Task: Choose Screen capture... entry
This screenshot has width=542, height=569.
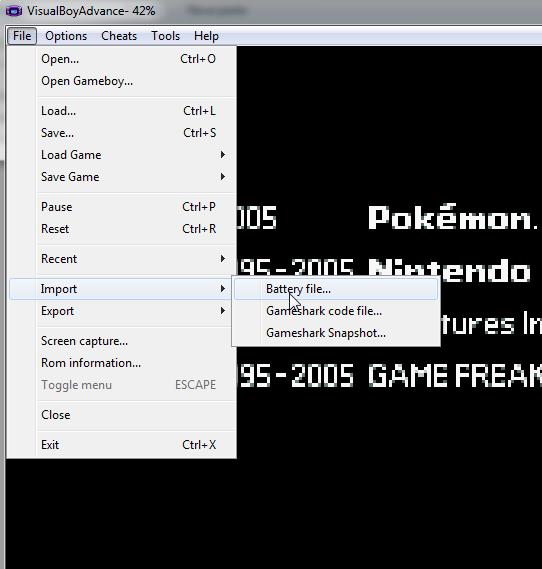Action: coord(122,341)
